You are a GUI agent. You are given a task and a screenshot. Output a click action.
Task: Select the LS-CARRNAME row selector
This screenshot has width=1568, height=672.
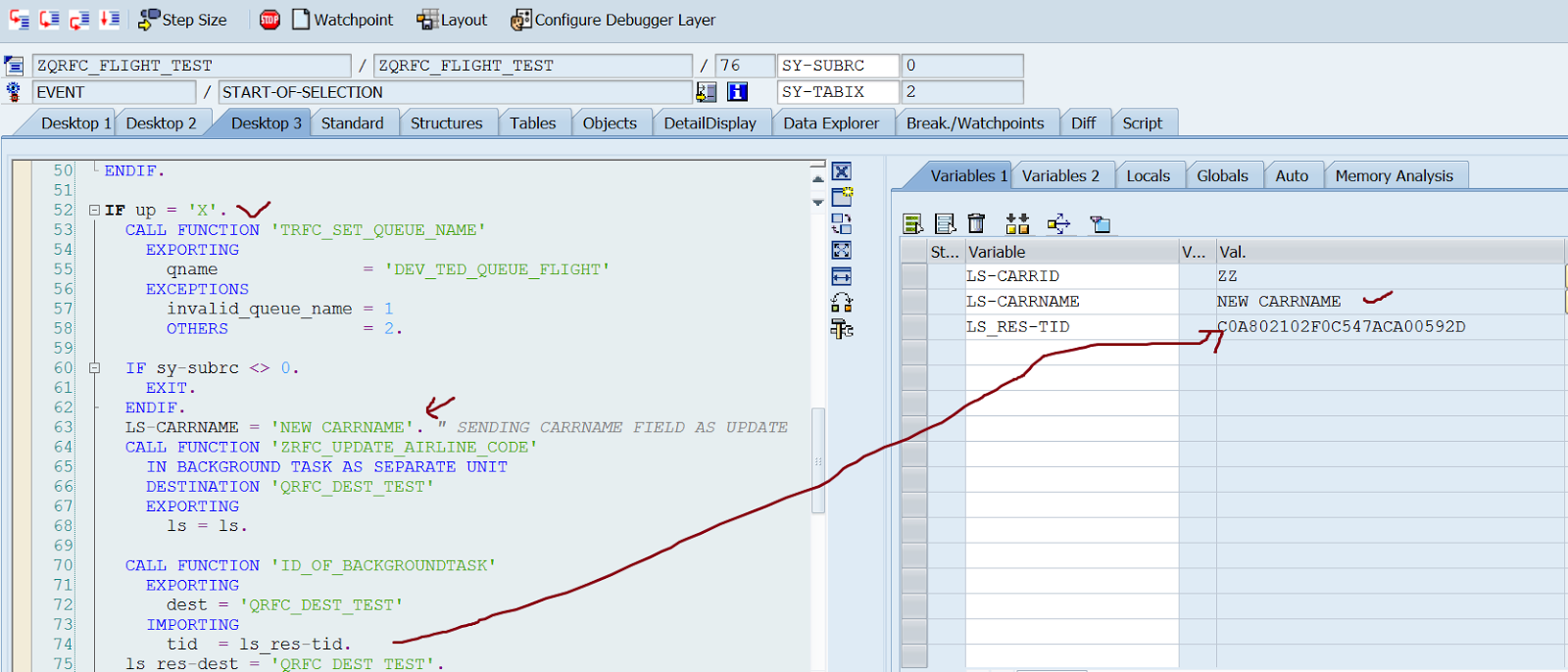coord(913,302)
